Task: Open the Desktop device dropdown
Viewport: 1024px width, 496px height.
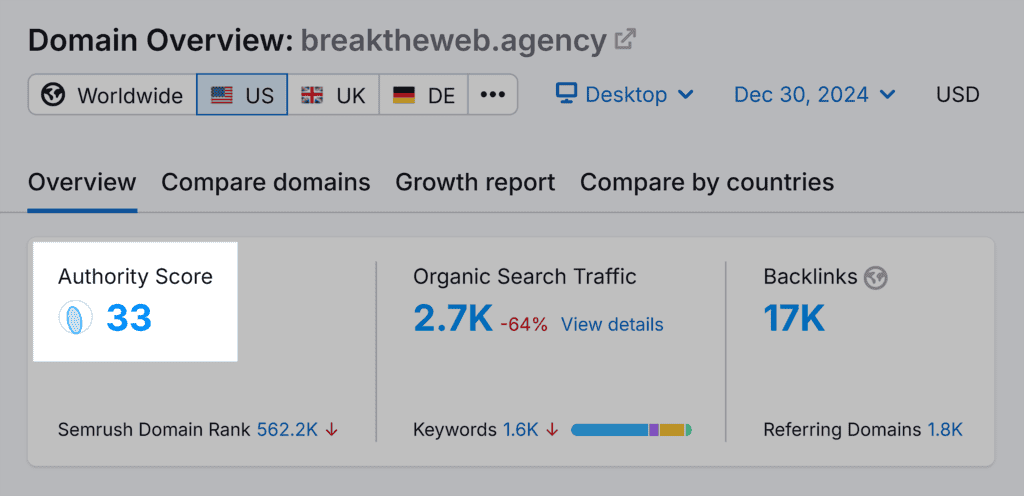Action: (x=626, y=95)
